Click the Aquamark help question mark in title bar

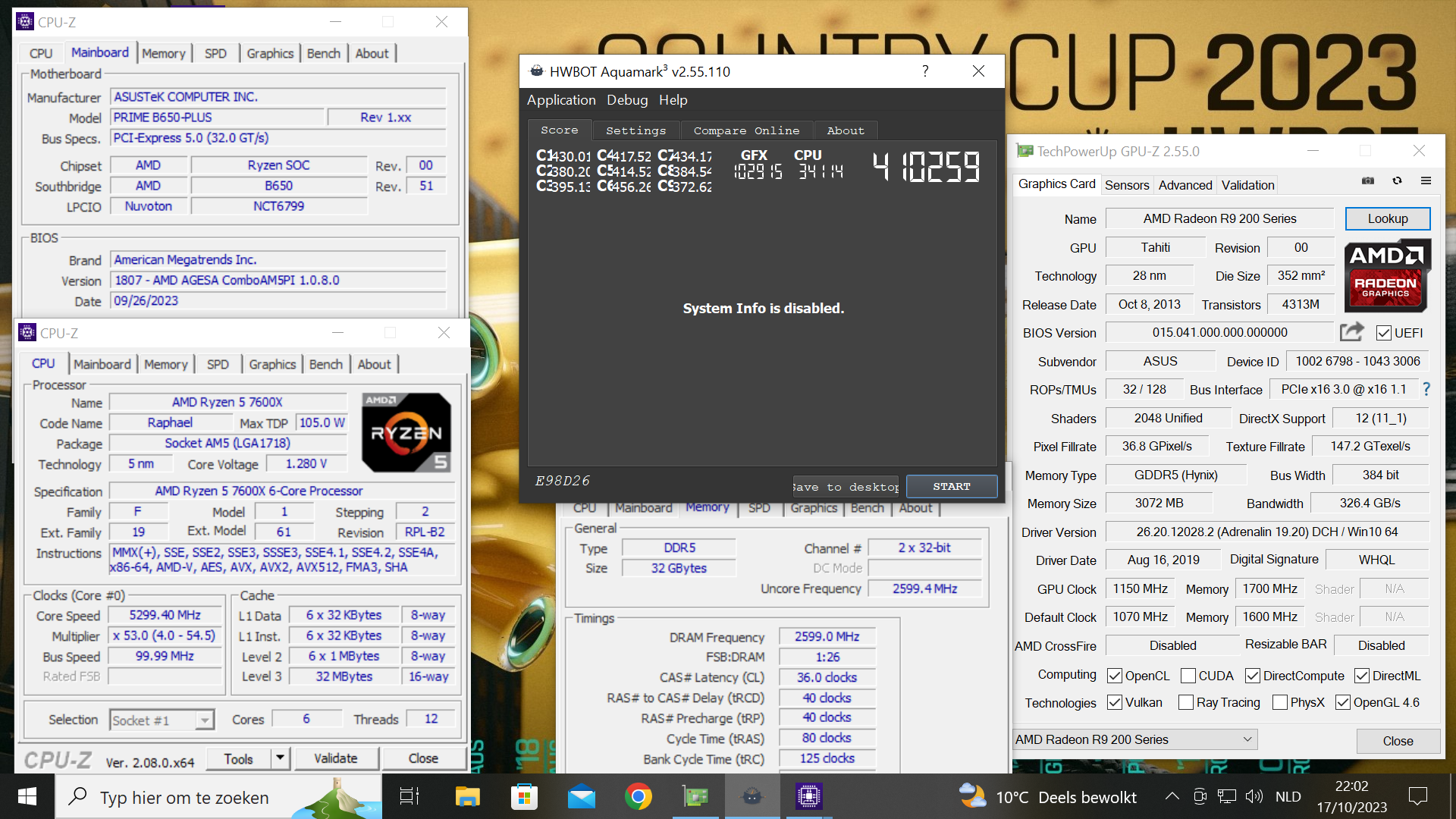(925, 71)
